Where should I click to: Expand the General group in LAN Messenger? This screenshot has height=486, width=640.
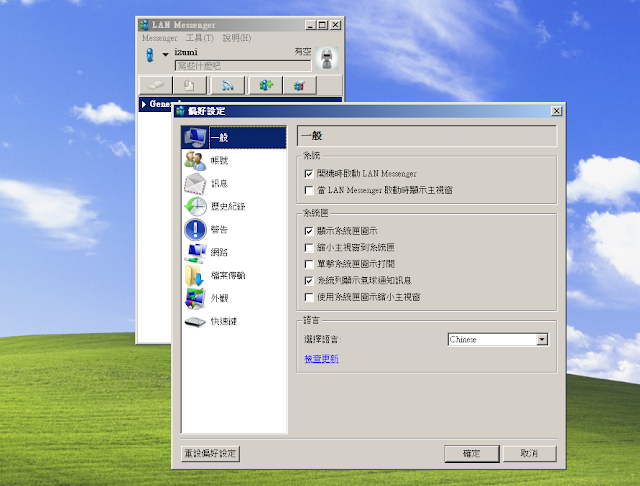point(144,104)
